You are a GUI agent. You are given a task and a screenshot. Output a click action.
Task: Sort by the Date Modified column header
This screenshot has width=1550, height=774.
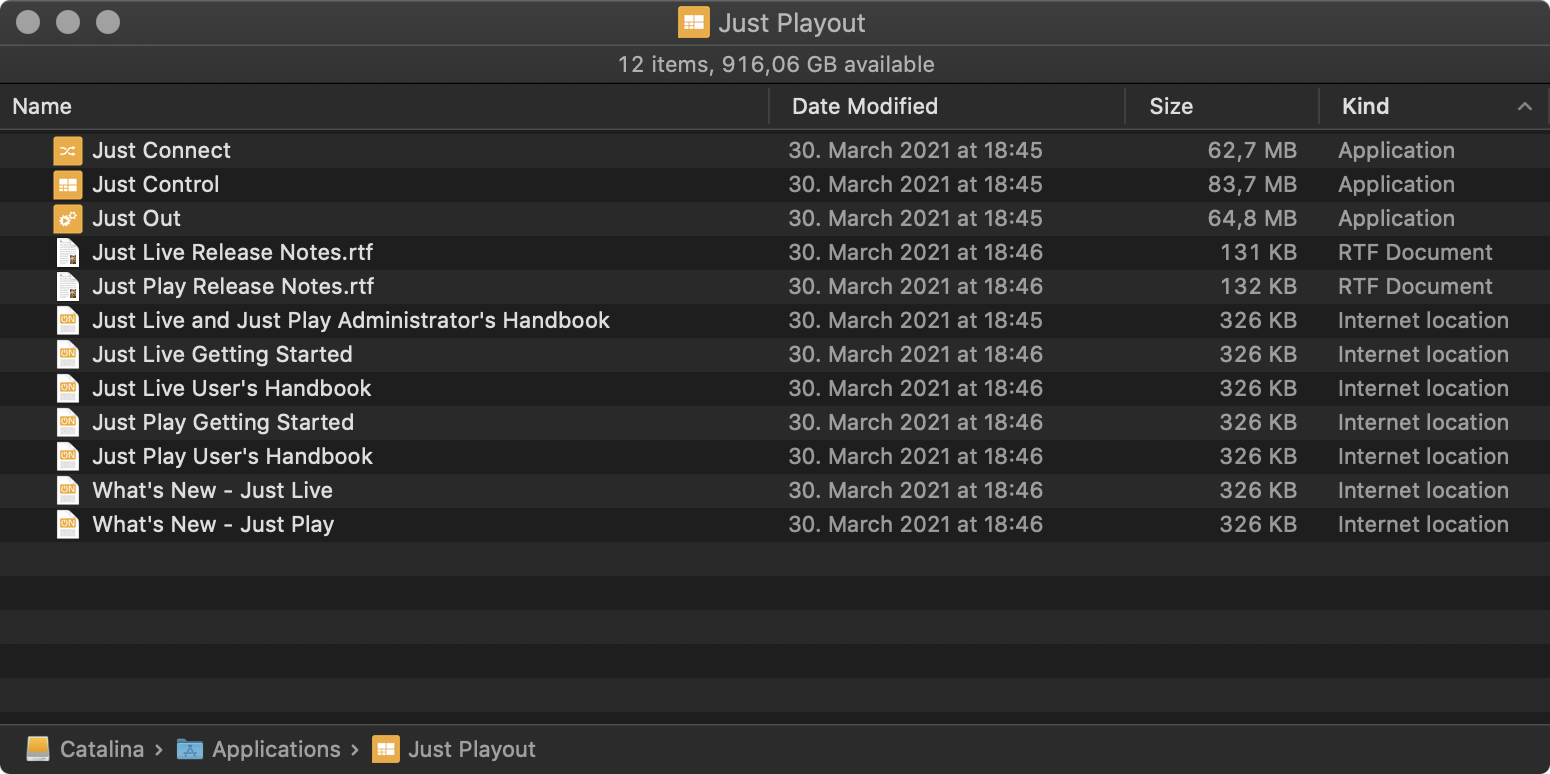click(x=947, y=106)
